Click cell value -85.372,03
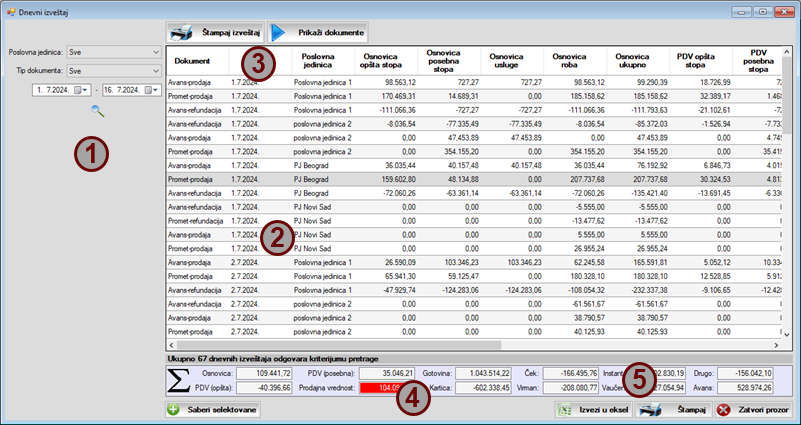 [651, 124]
